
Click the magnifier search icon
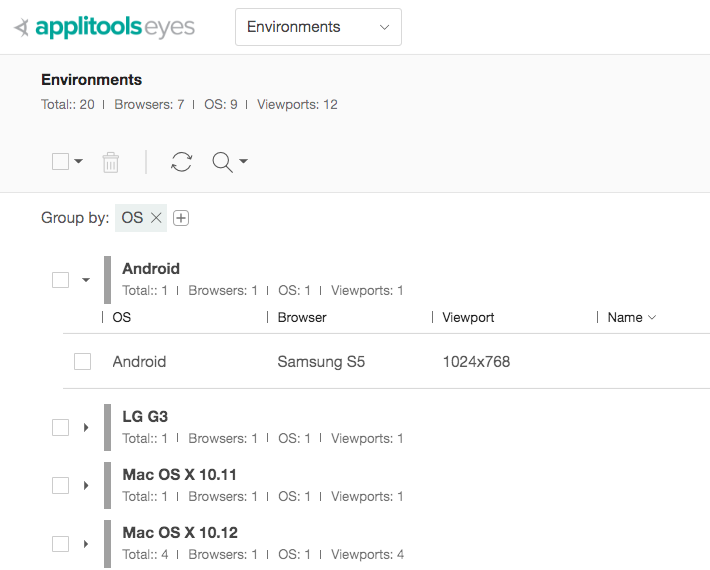coord(223,162)
